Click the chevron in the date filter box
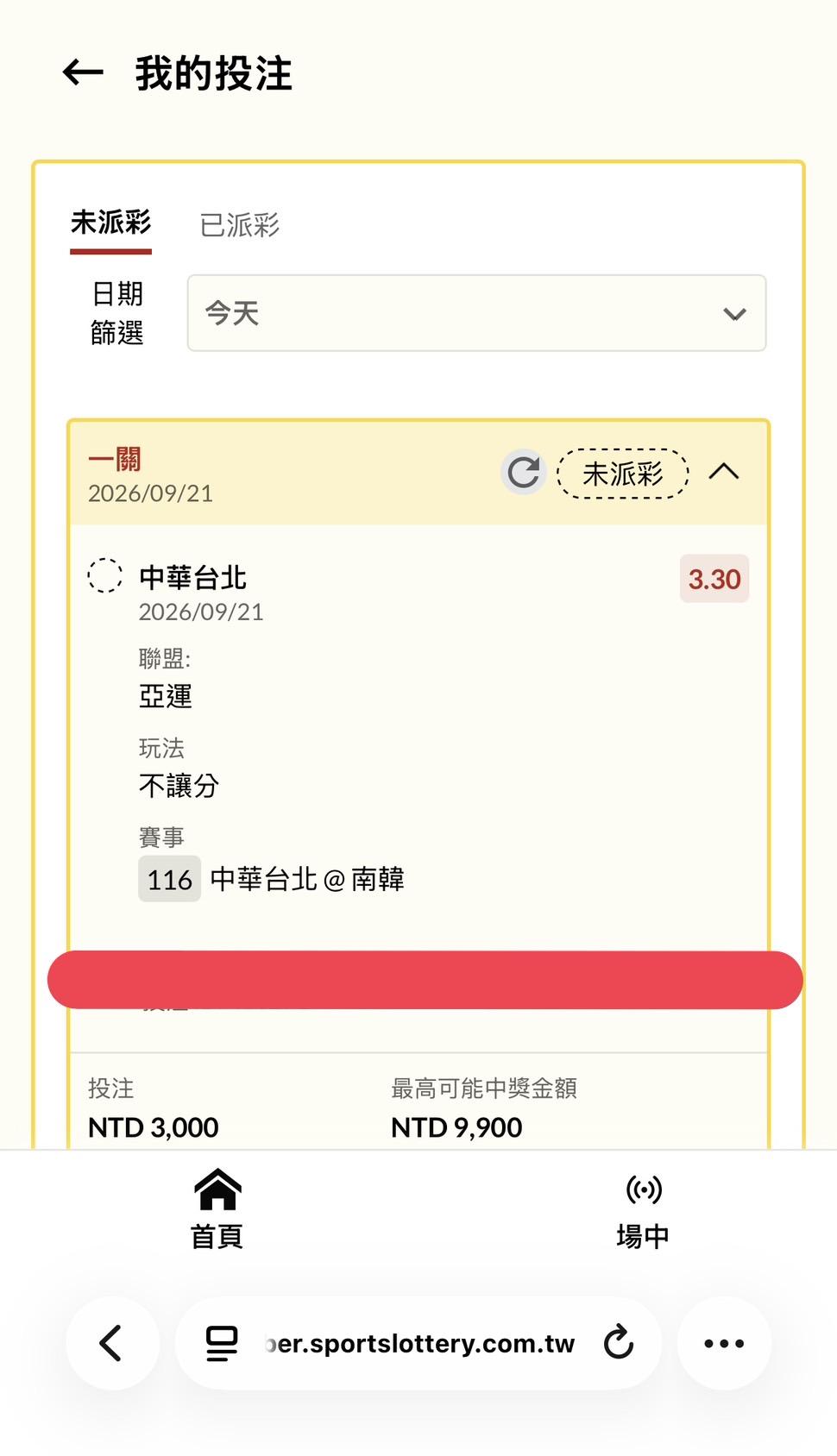837x1456 pixels. [734, 314]
